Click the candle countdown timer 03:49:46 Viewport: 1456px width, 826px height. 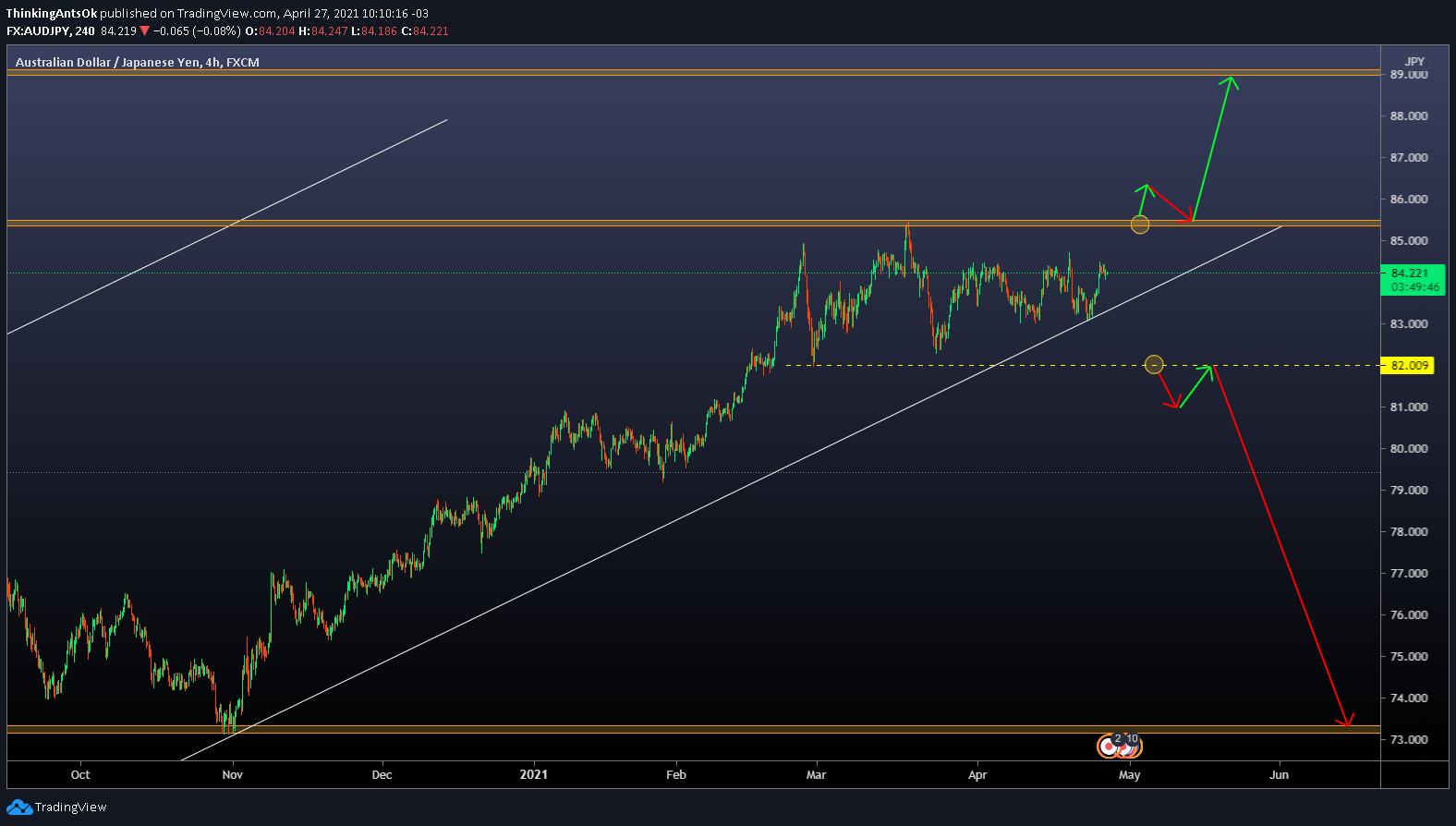pos(1415,287)
